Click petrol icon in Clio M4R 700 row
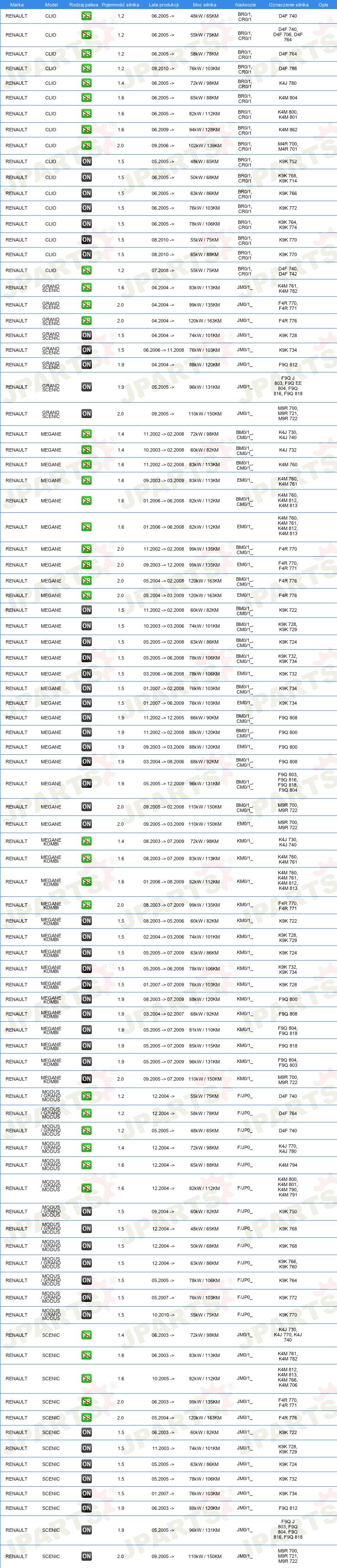The width and height of the screenshot is (337, 1568). point(87,146)
